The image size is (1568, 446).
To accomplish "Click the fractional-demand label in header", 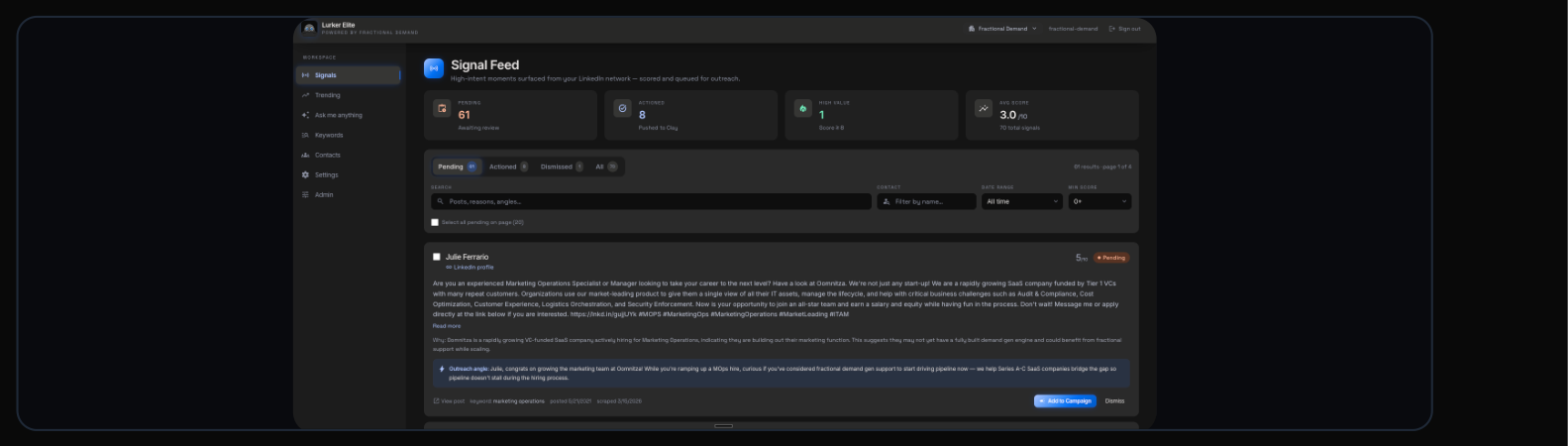I will pos(1073,29).
